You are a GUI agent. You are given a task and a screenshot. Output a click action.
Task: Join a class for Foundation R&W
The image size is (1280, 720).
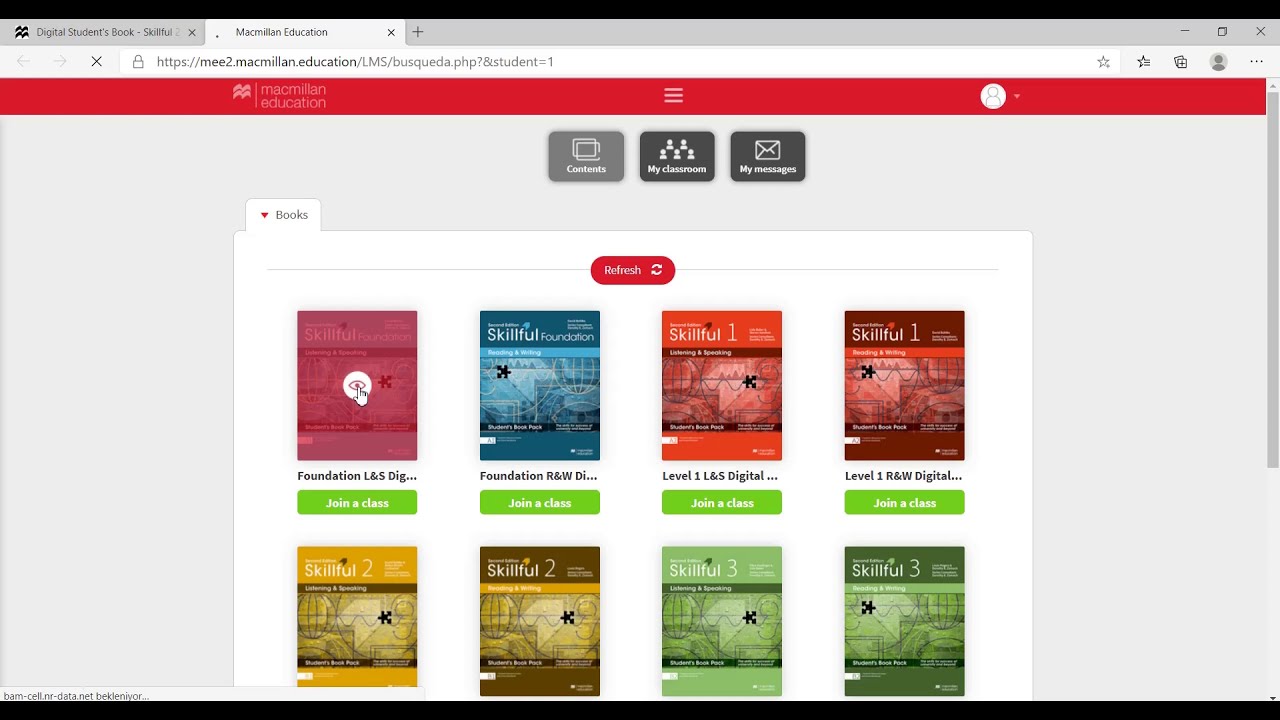pos(540,503)
